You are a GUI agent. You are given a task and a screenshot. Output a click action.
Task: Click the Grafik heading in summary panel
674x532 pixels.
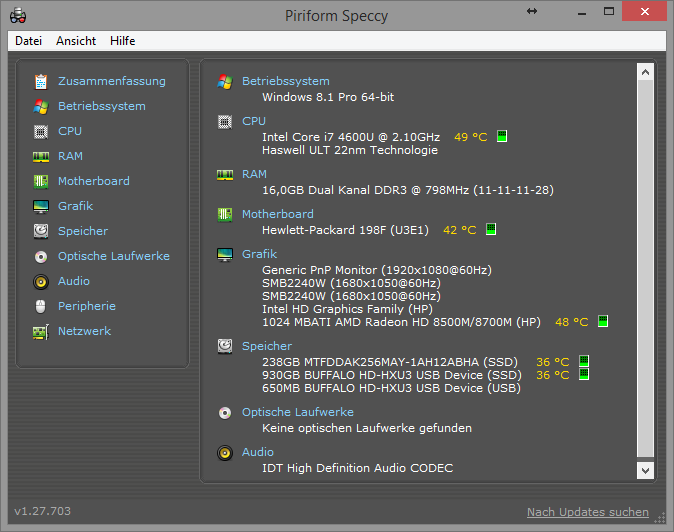click(260, 254)
